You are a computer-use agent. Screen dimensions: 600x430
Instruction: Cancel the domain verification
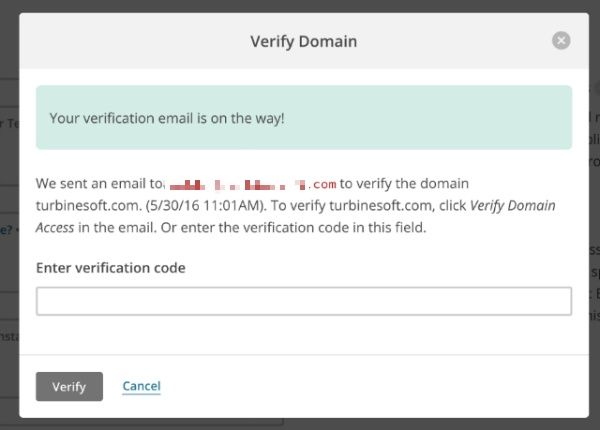(x=141, y=386)
